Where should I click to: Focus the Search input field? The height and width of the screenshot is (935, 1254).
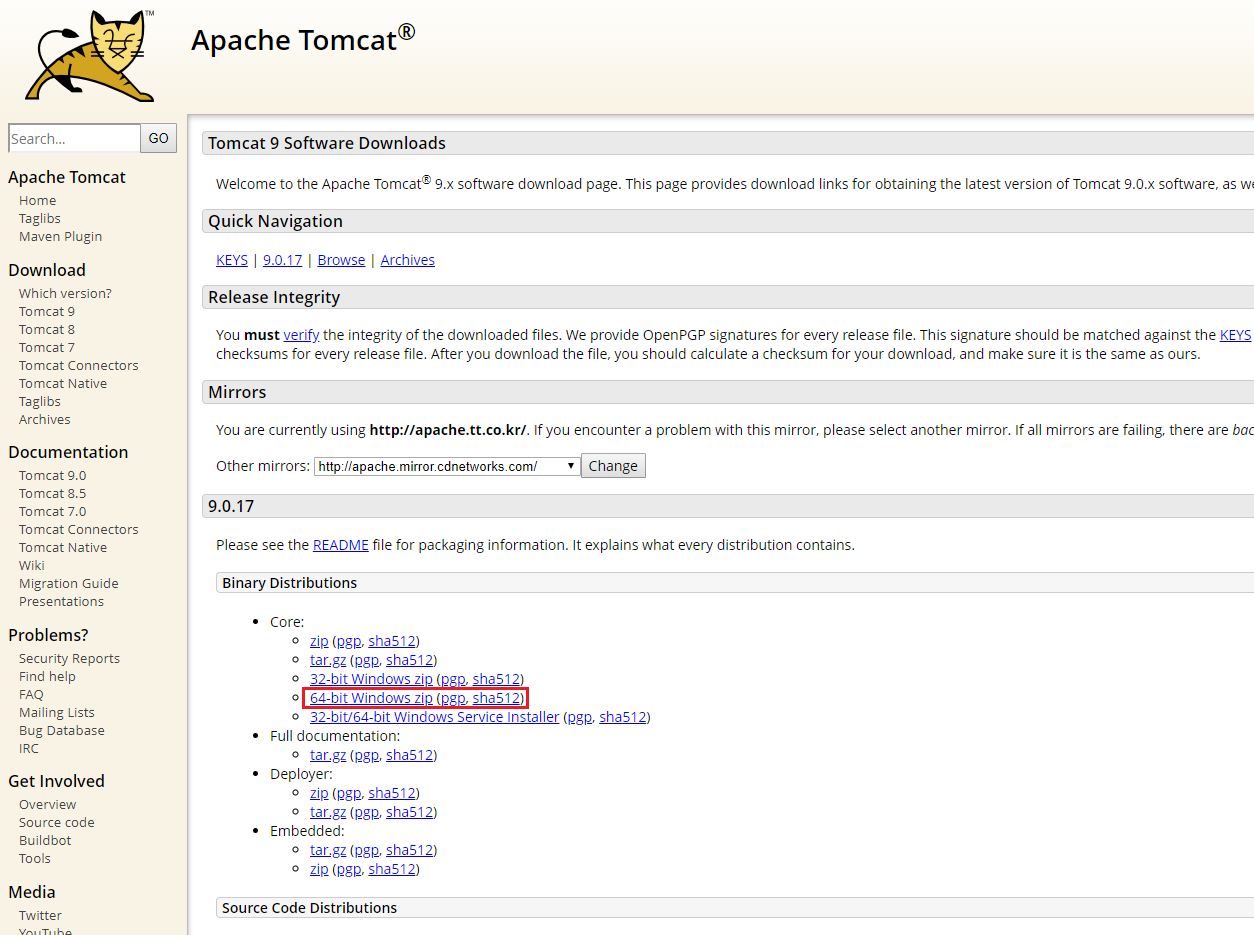coord(74,138)
